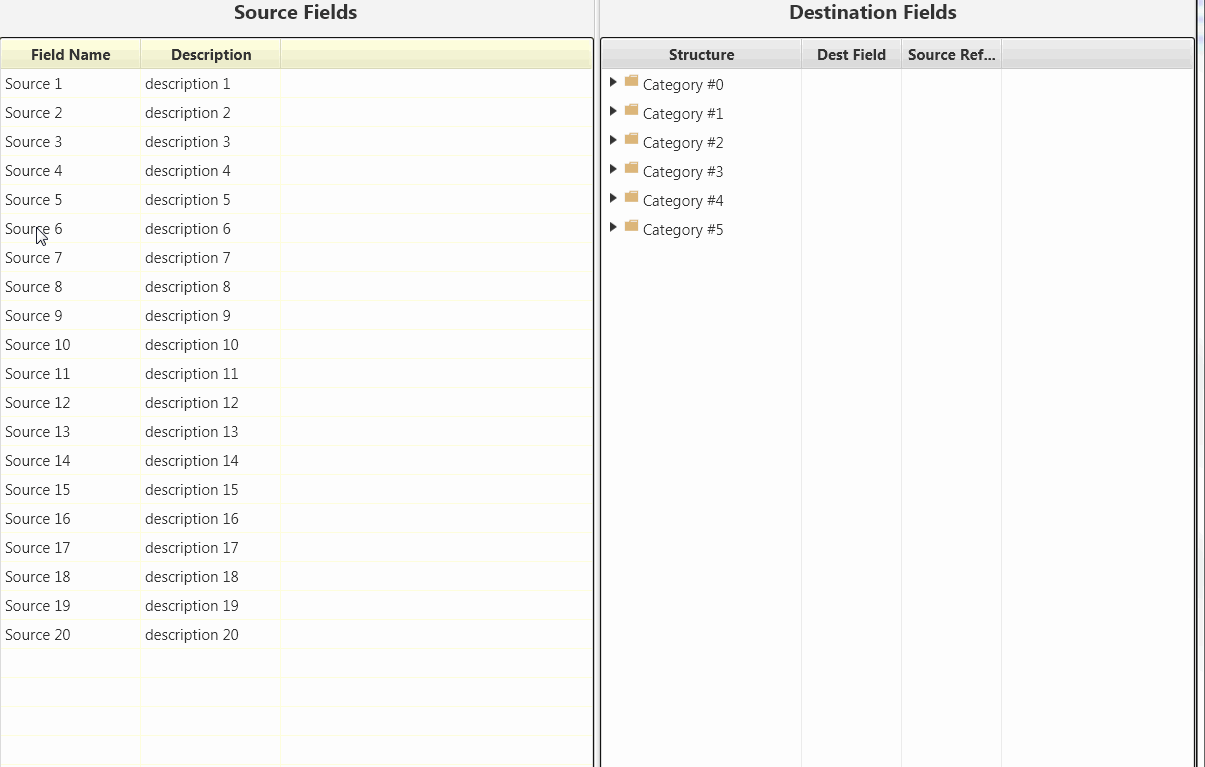Click the folder icon beside Category #5

coord(631,226)
